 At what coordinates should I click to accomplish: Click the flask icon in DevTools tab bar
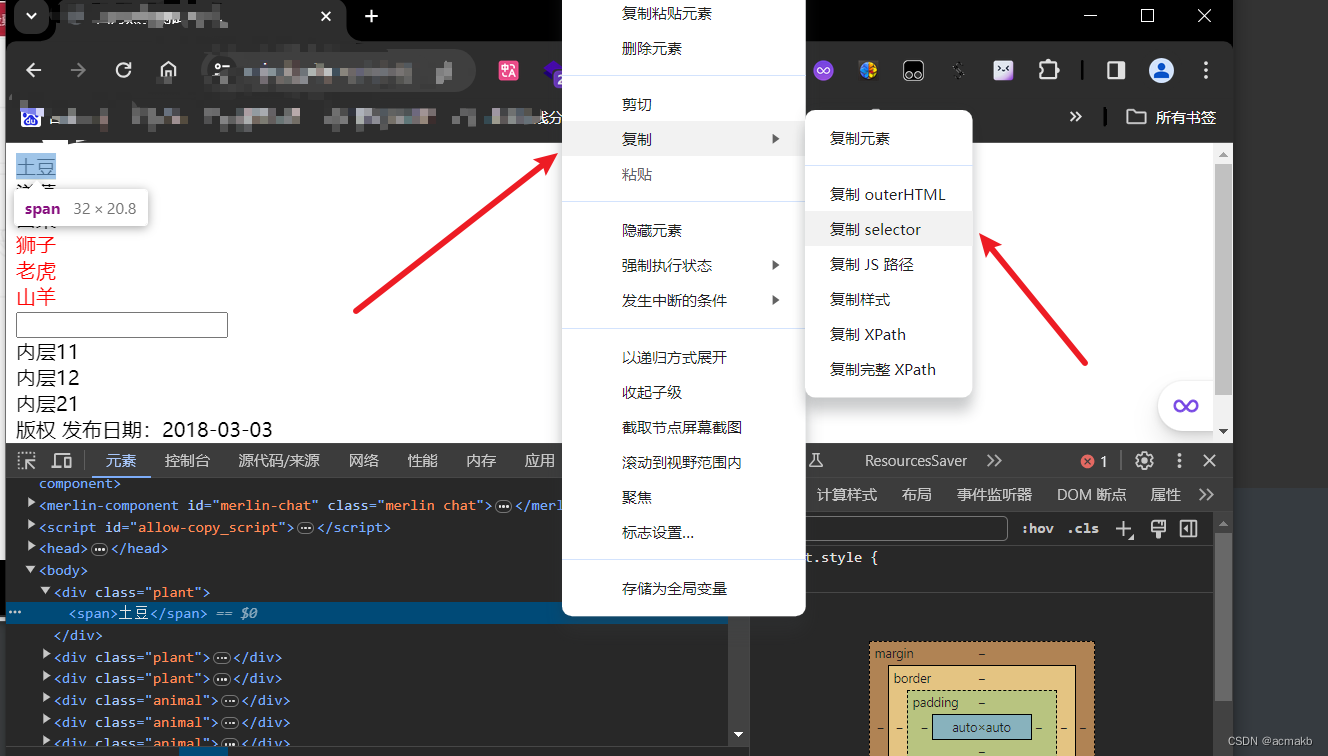[x=816, y=461]
